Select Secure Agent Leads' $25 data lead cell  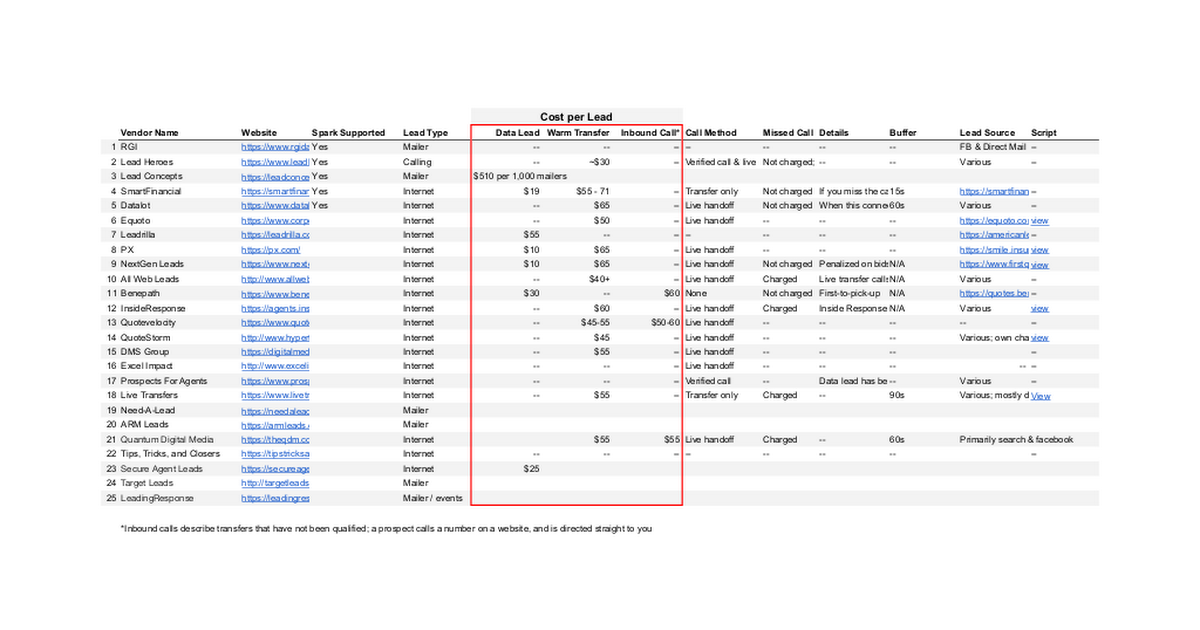click(531, 469)
